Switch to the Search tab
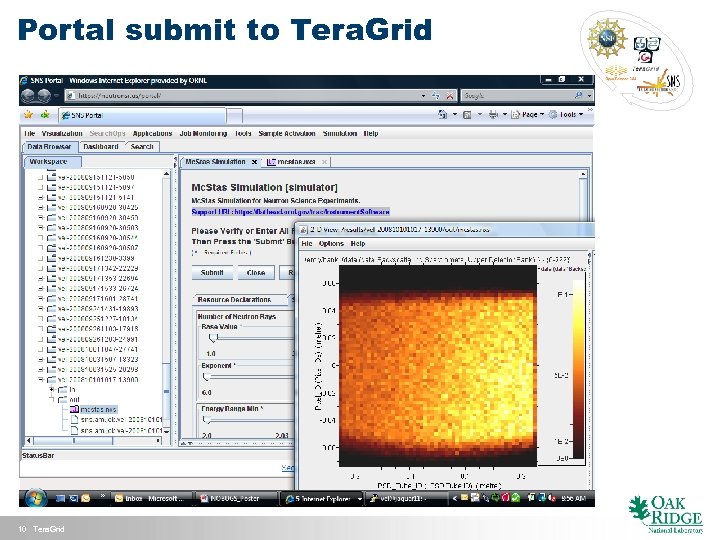This screenshot has width=720, height=540. tap(141, 146)
